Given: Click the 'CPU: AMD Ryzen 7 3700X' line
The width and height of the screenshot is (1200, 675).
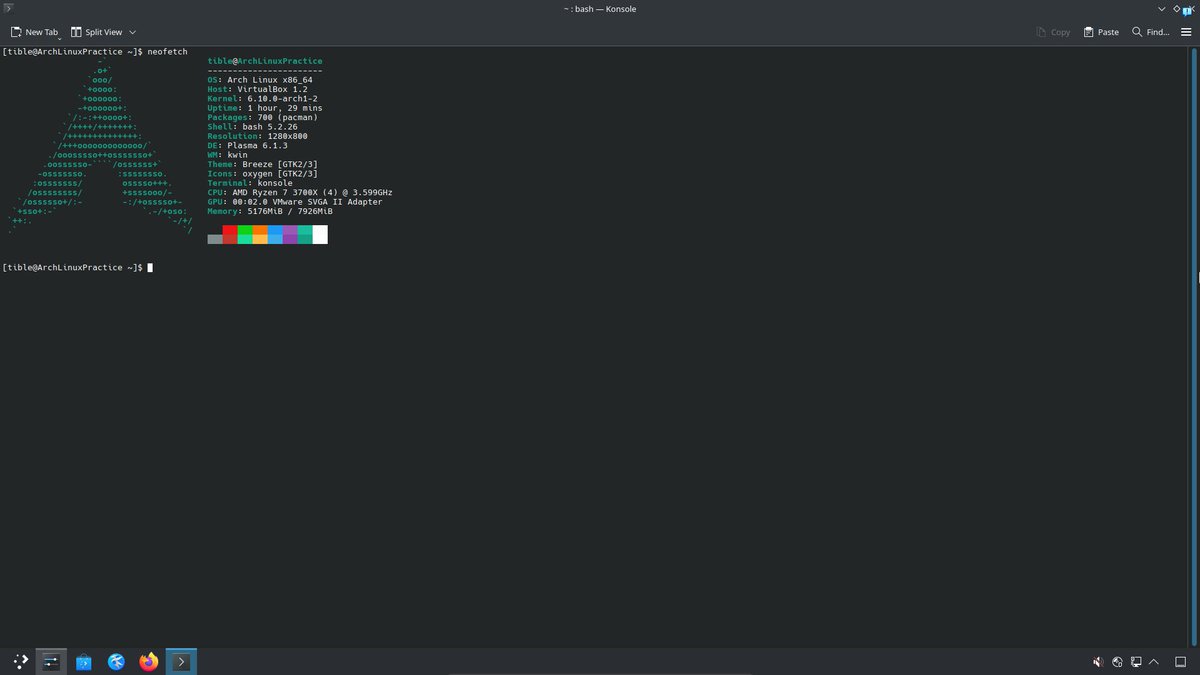Looking at the screenshot, I should 300,192.
